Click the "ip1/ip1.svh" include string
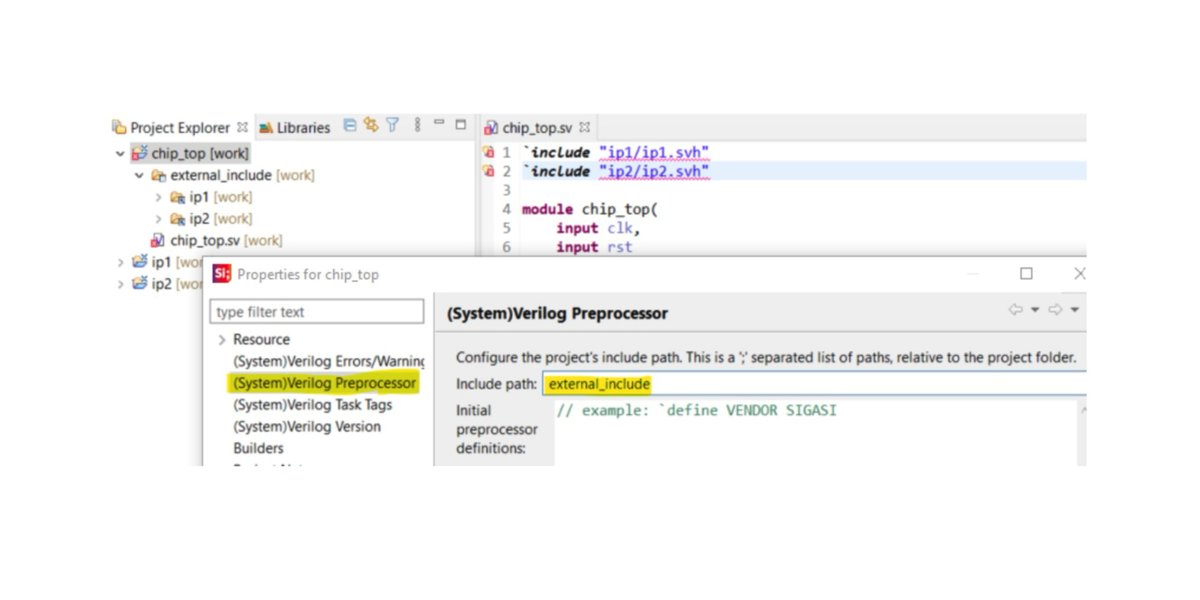Viewport: 1200px width, 600px height. (654, 152)
